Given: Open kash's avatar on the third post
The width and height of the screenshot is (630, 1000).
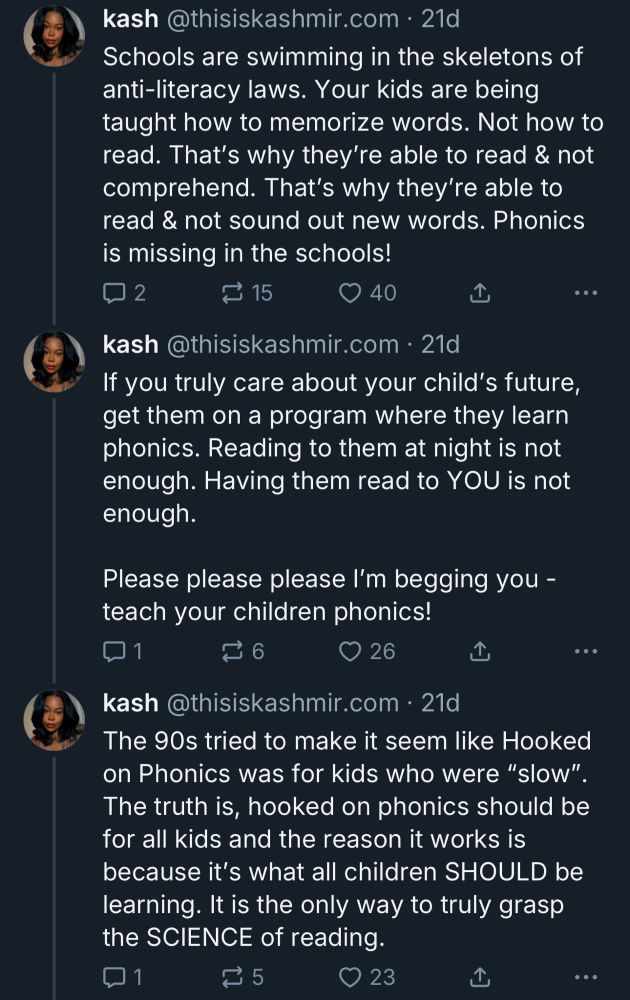Looking at the screenshot, I should (54, 720).
